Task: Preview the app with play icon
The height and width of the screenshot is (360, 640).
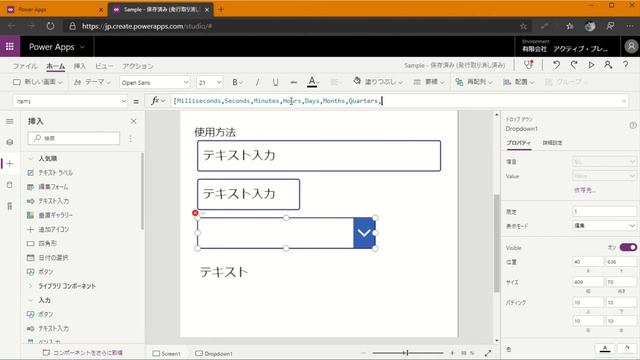Action: click(x=591, y=65)
